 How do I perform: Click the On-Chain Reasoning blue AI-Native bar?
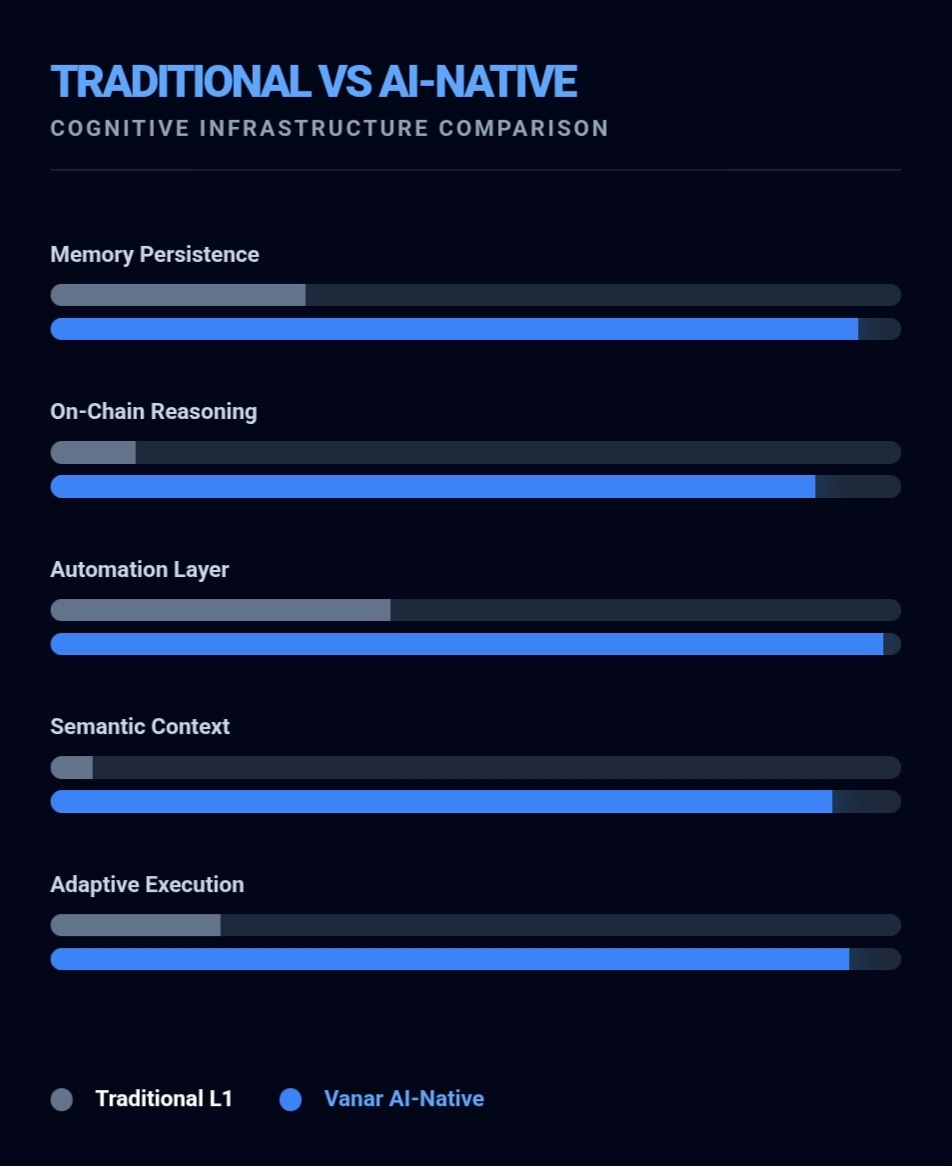pos(433,487)
